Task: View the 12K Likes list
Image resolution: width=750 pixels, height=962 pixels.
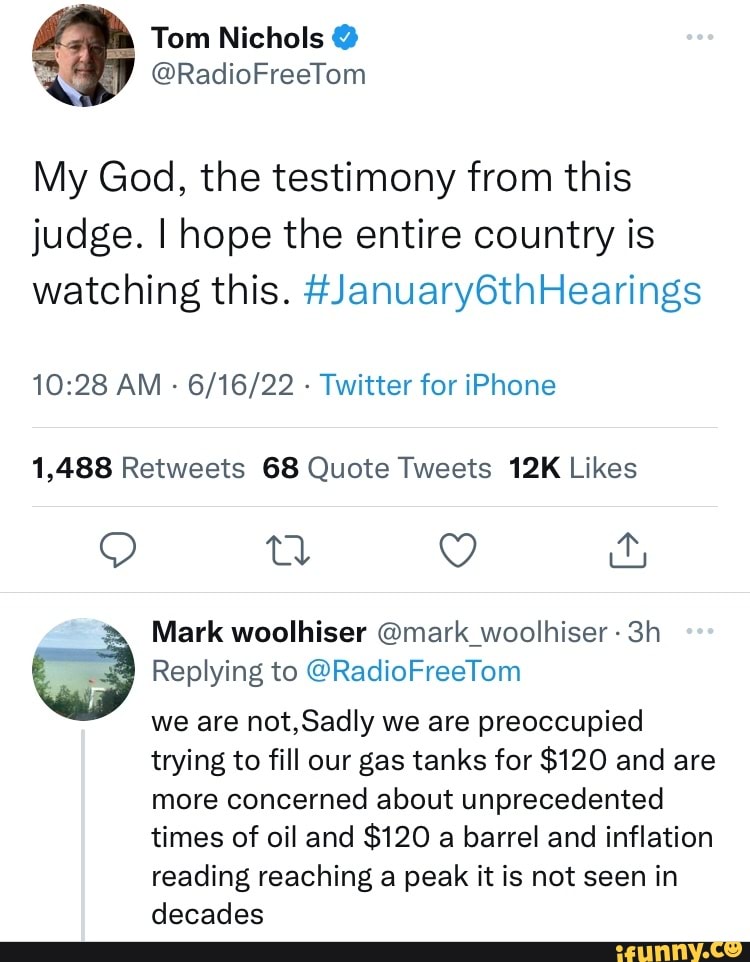Action: pos(572,467)
